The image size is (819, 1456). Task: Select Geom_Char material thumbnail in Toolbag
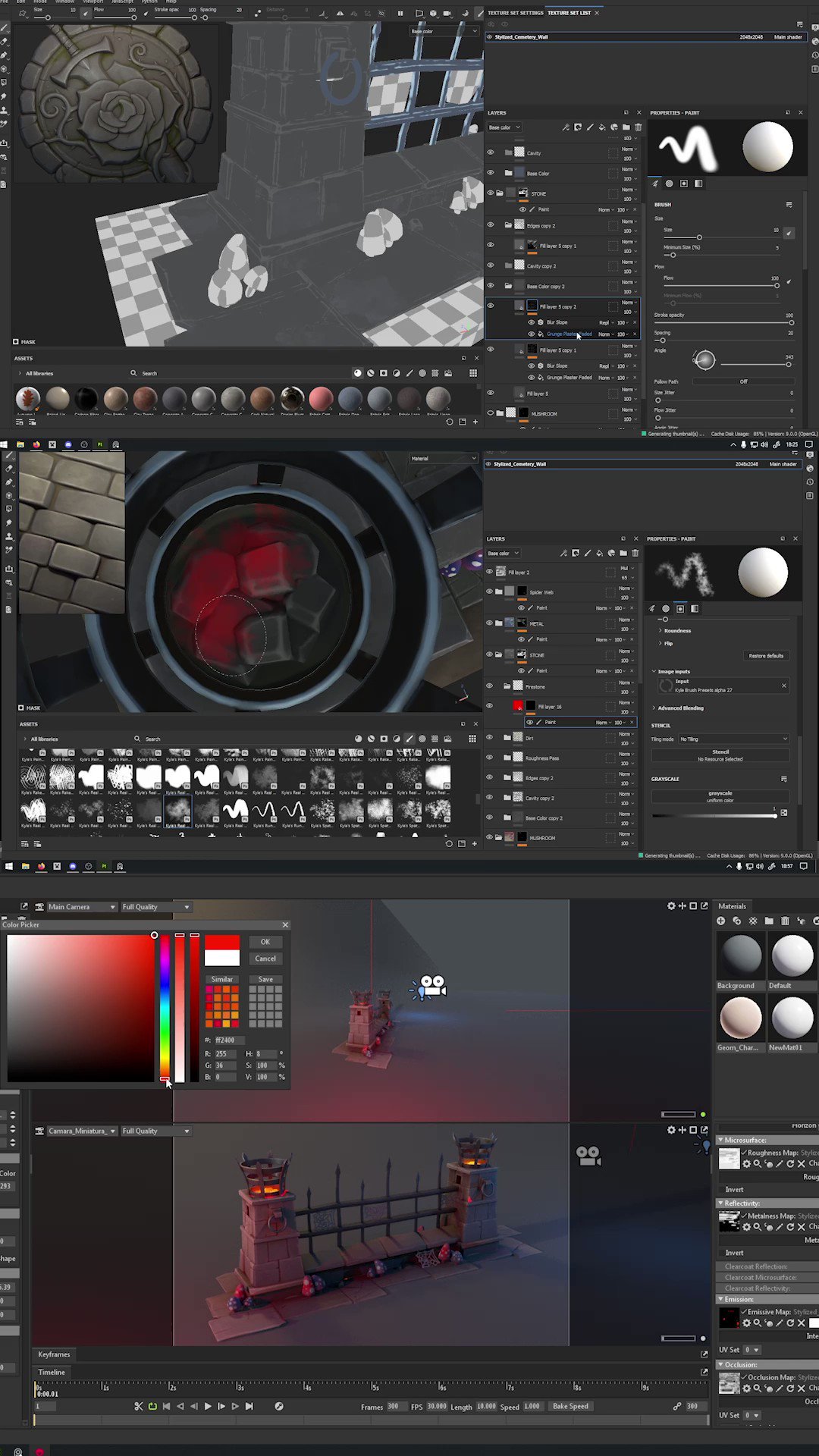[740, 1018]
